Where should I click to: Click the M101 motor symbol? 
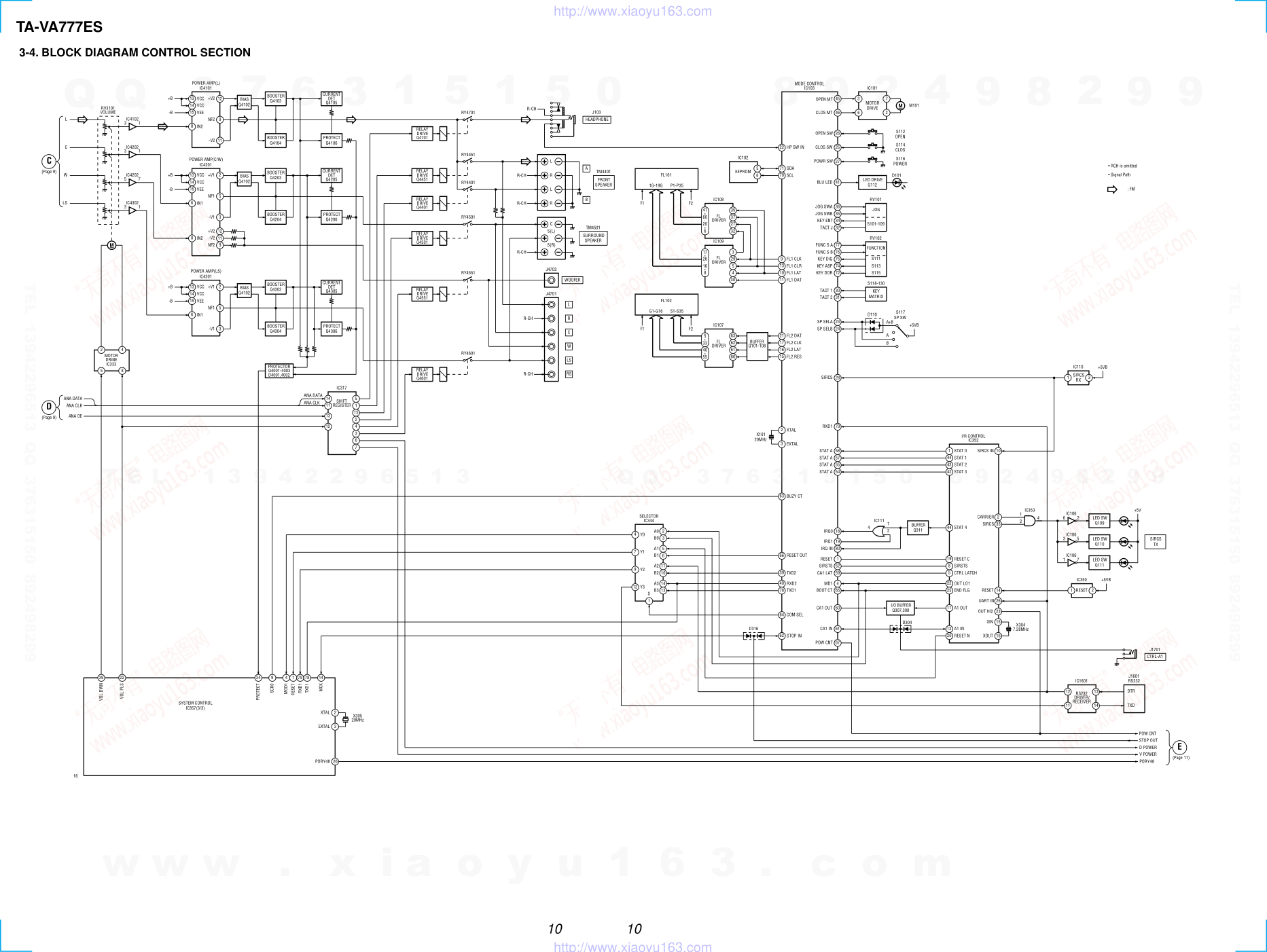tap(901, 105)
